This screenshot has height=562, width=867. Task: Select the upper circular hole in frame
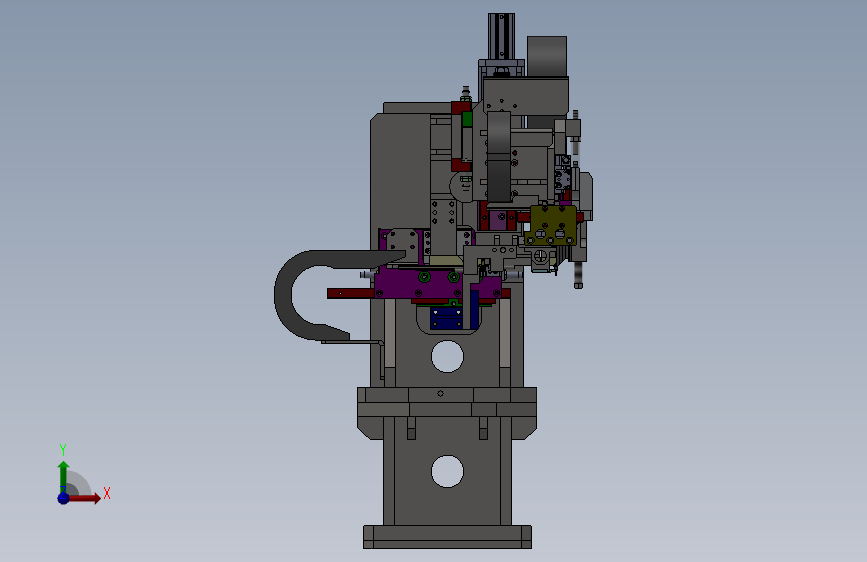tap(447, 356)
